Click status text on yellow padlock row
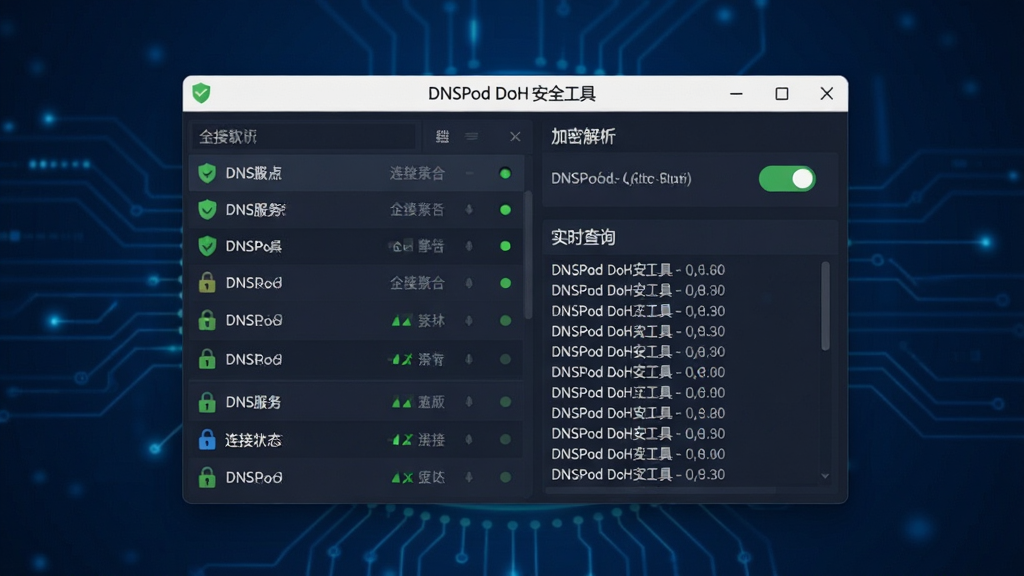Image resolution: width=1024 pixels, height=576 pixels. [x=417, y=283]
